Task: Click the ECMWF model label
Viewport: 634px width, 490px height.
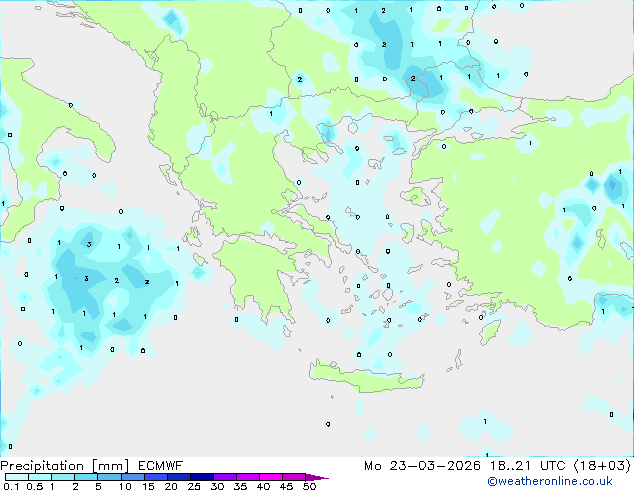Action: tap(161, 466)
